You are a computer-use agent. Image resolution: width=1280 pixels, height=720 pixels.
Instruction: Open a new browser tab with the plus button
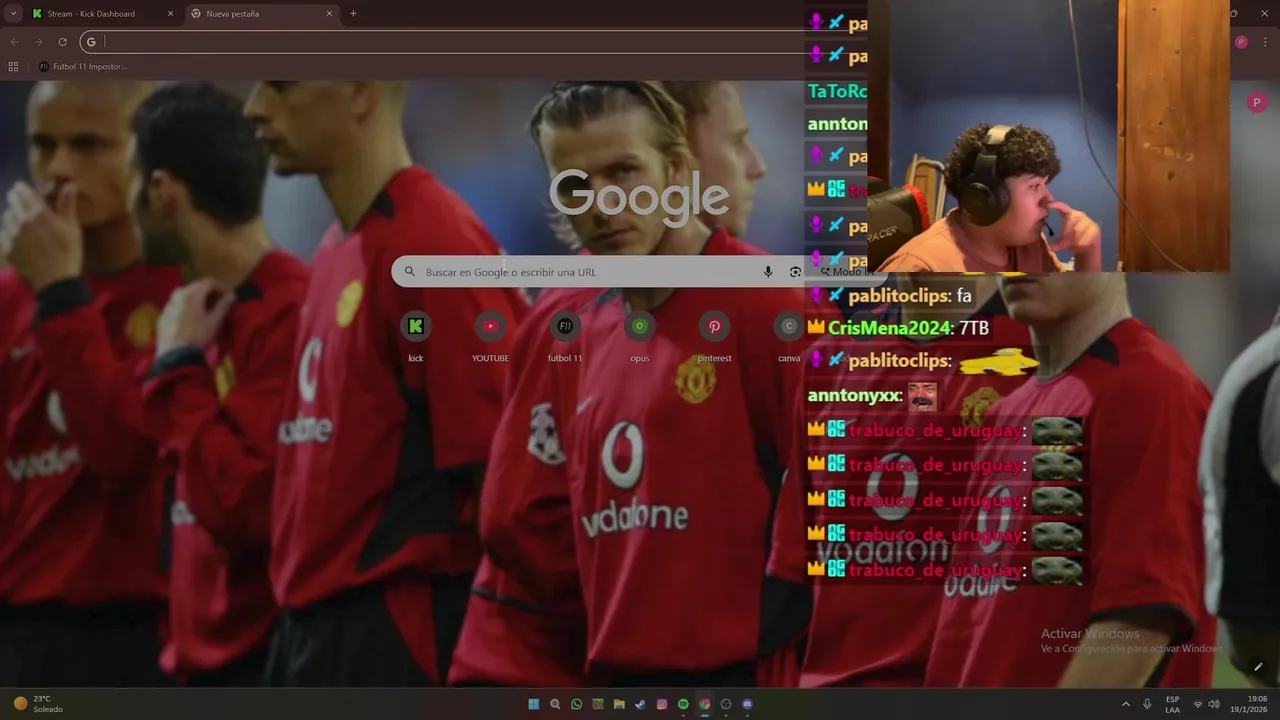click(x=353, y=14)
